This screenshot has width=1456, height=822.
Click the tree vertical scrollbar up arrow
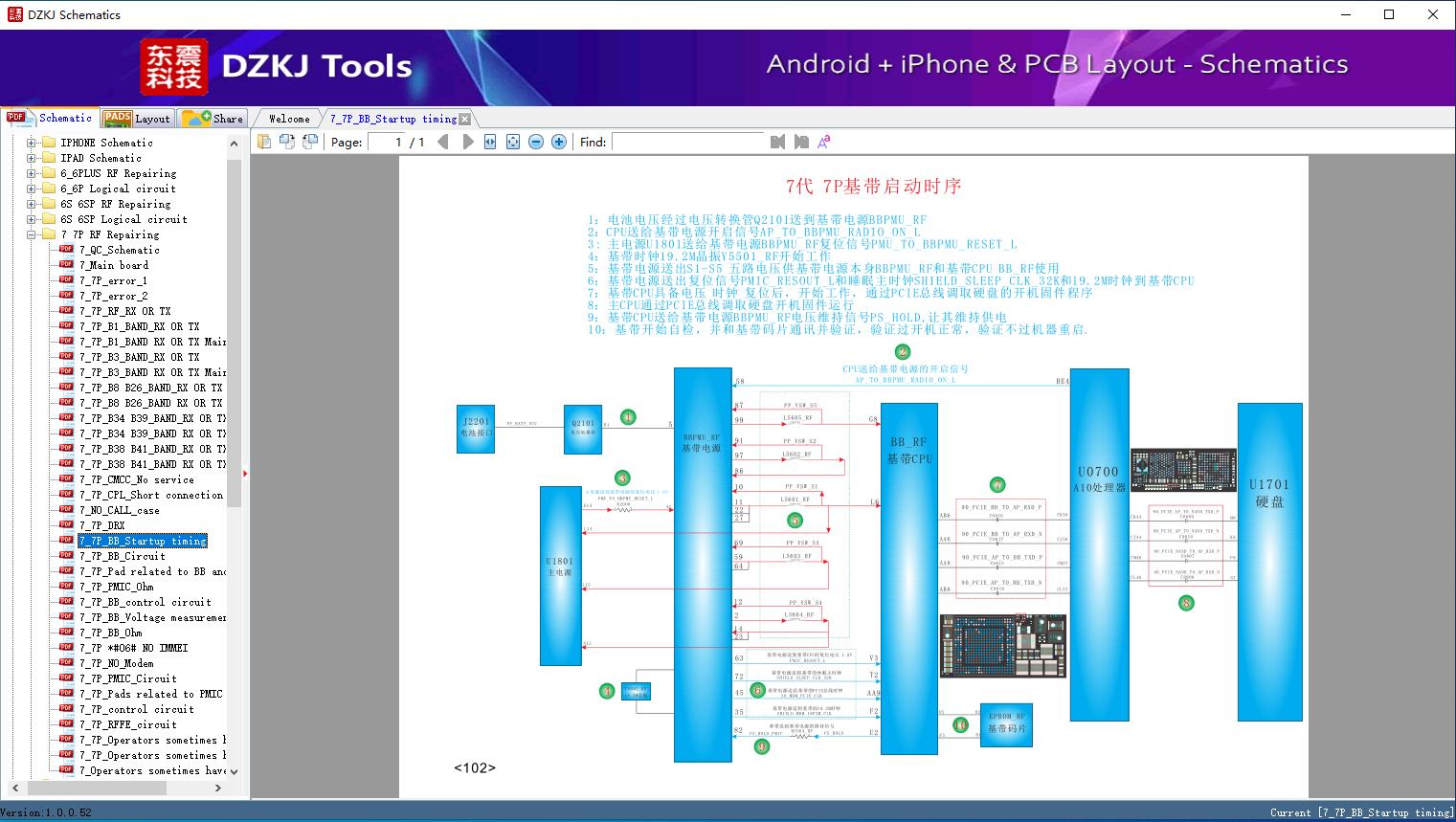click(235, 143)
